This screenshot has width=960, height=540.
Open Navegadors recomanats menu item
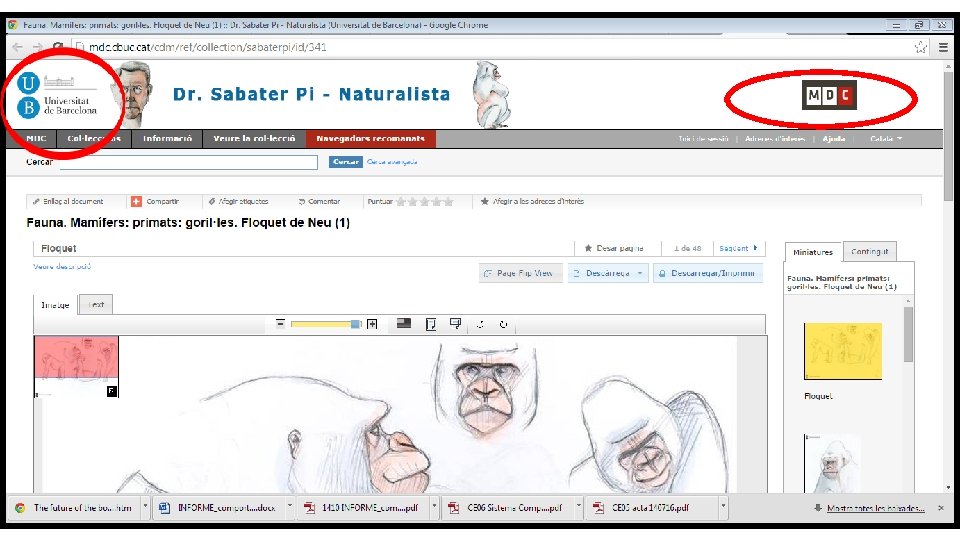[370, 138]
